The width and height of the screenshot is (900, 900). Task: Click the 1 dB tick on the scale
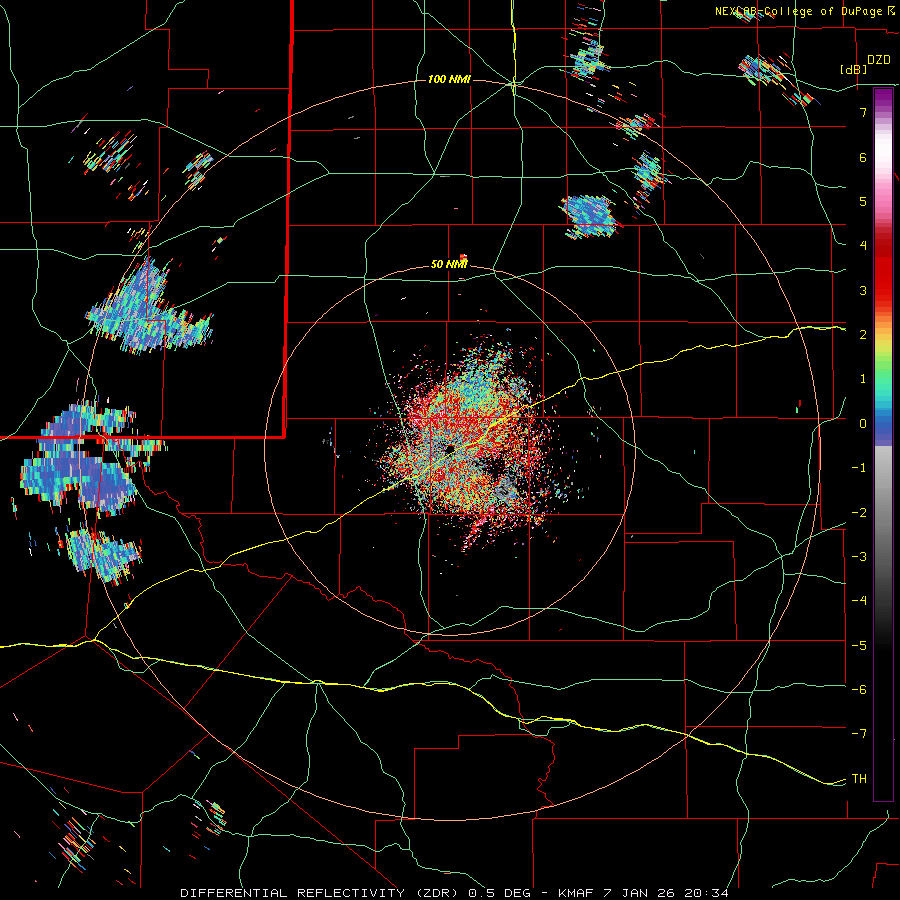[x=863, y=379]
